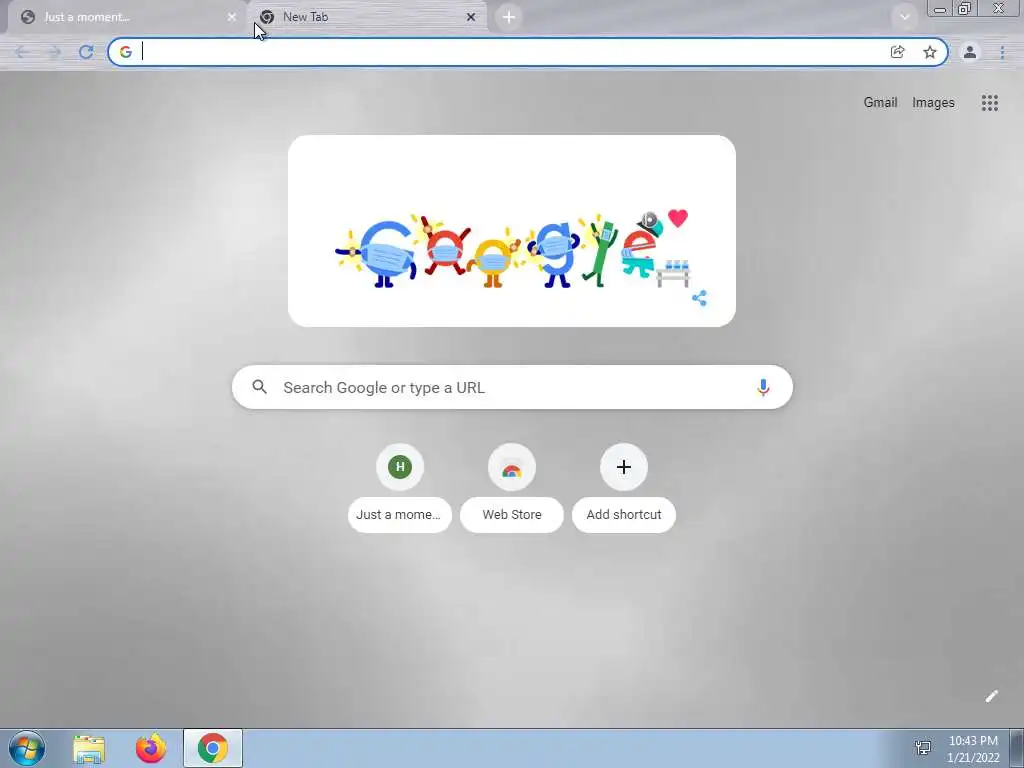This screenshot has width=1024, height=768.
Task: Click the Google G icon in the address bar
Action: click(x=125, y=52)
